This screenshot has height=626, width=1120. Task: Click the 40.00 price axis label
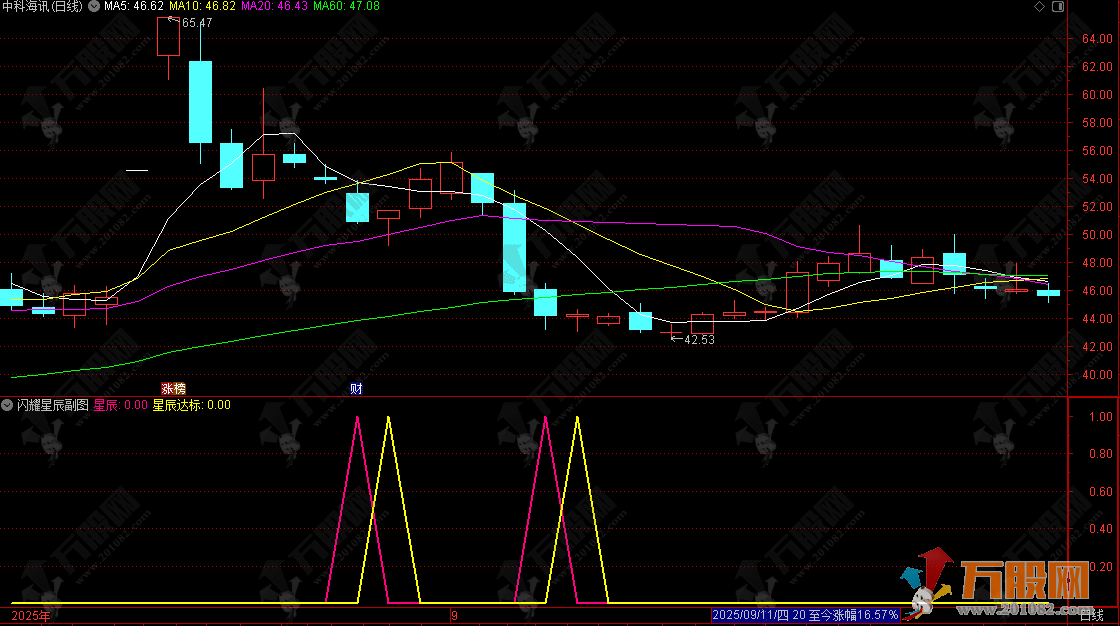(1097, 374)
